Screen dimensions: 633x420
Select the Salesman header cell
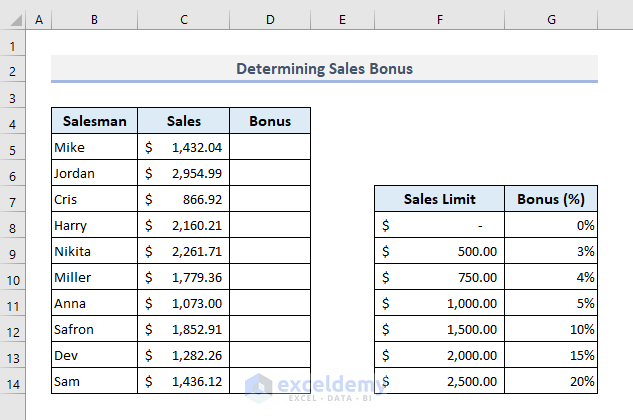coord(95,122)
